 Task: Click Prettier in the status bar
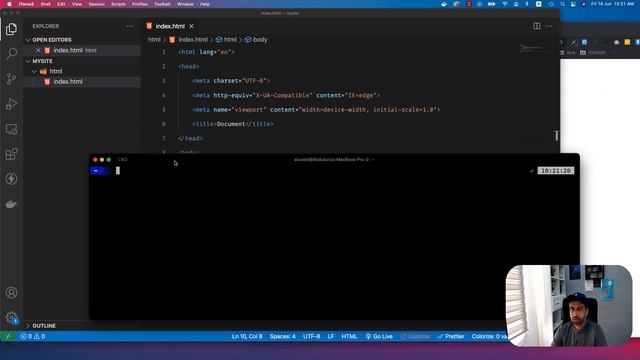(x=451, y=336)
